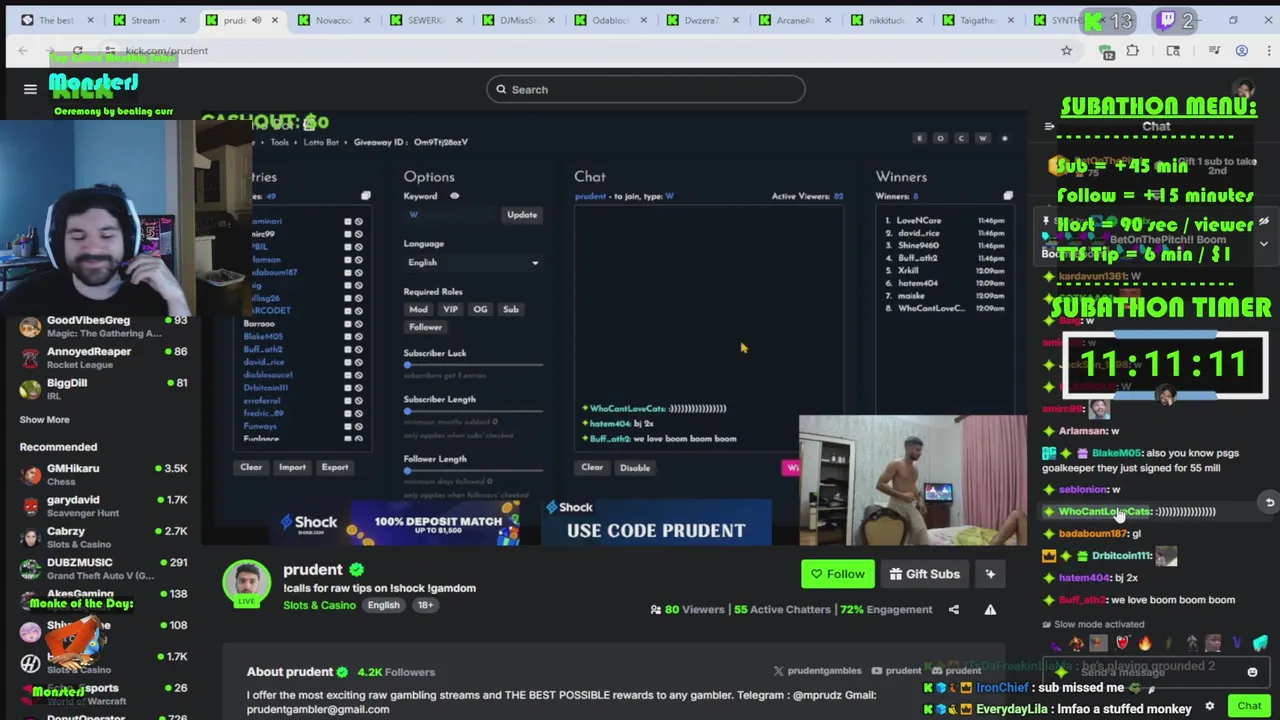Screen dimensions: 1280x720
Task: Open the Language English dropdown
Action: click(472, 262)
